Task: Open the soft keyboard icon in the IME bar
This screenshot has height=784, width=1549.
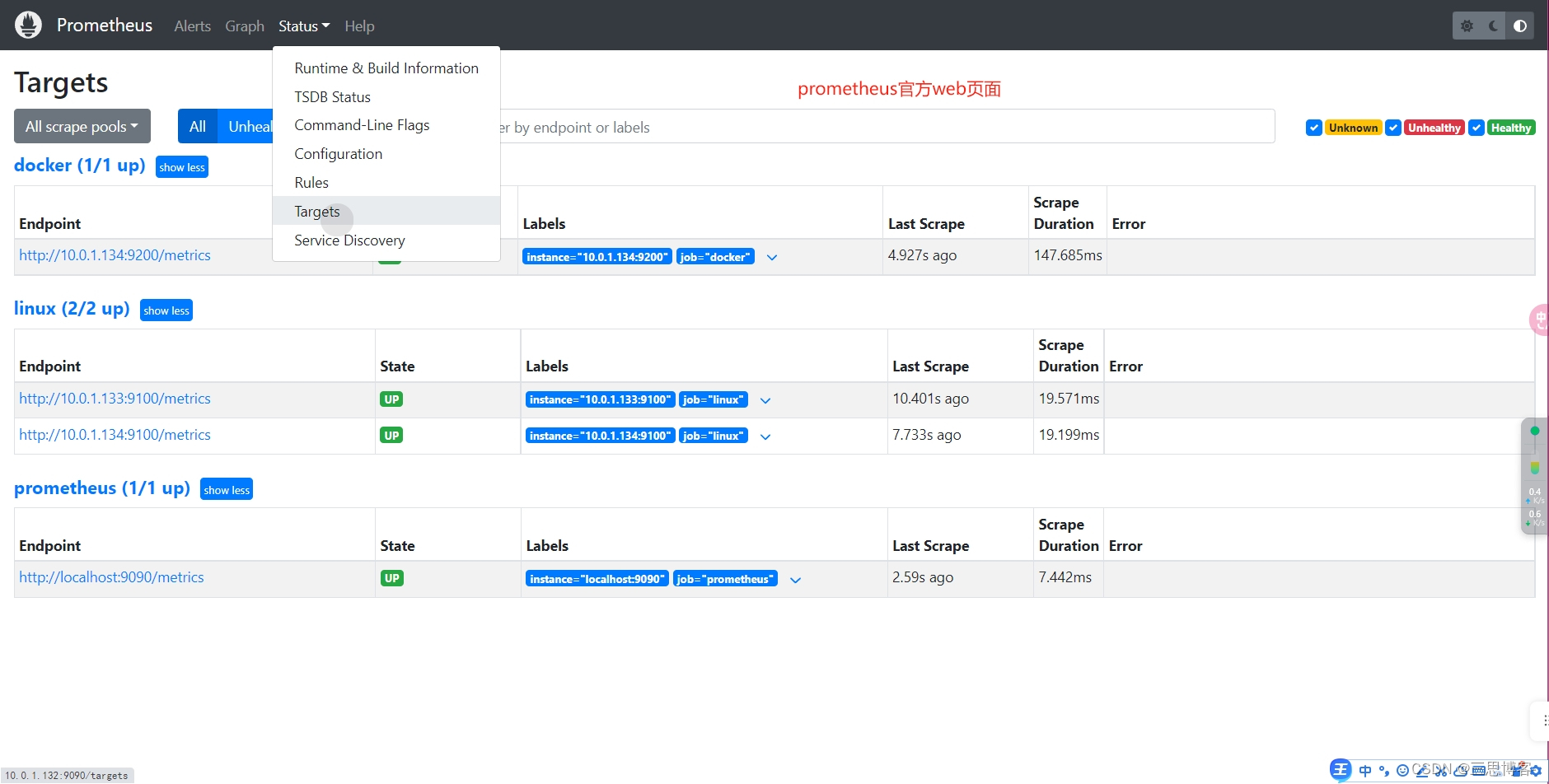Action: [1479, 771]
